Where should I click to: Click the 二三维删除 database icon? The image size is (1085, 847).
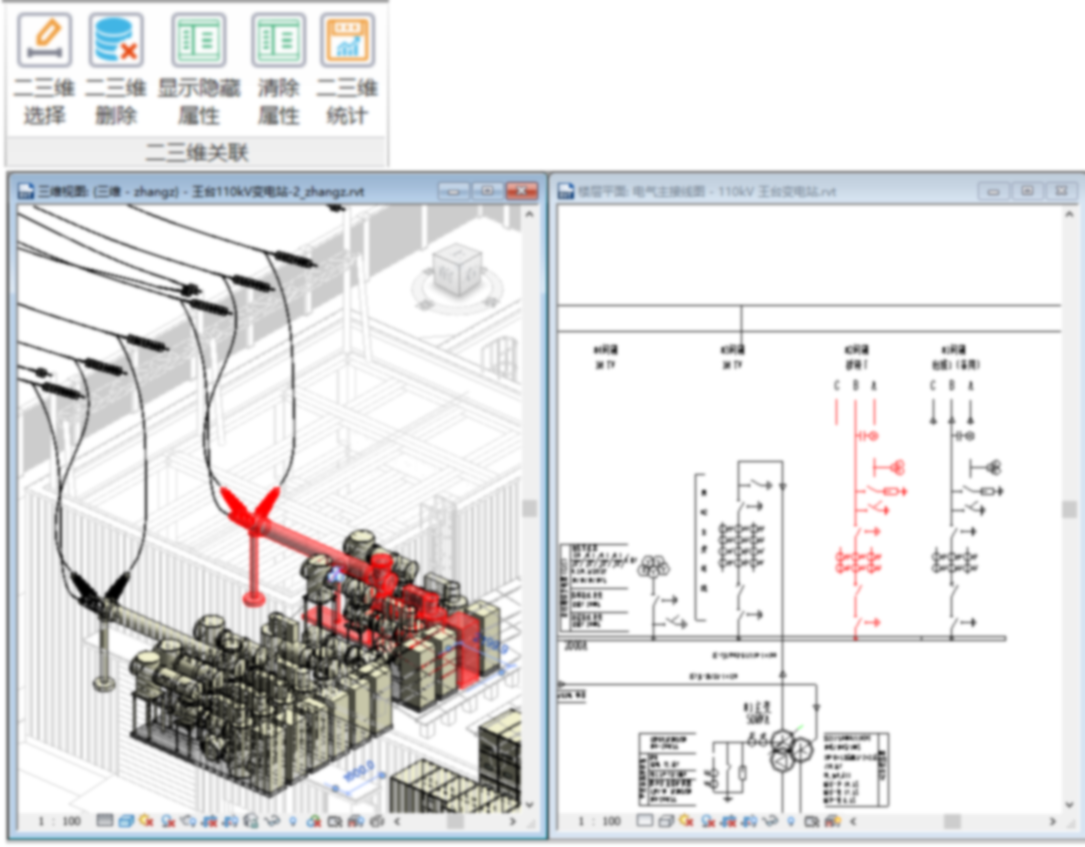pyautogui.click(x=116, y=40)
